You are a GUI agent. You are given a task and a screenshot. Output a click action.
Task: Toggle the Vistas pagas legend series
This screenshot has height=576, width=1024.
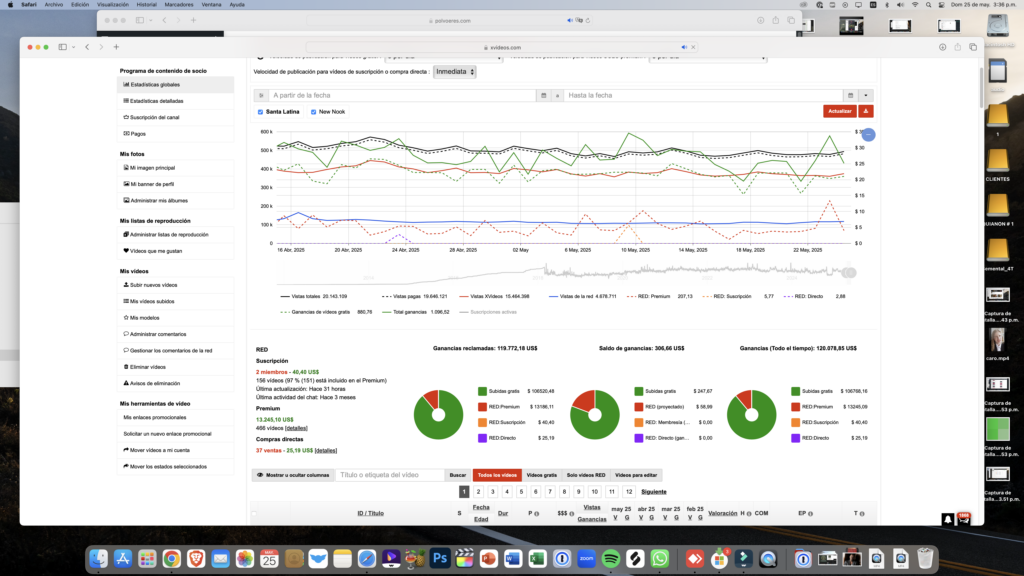pos(414,296)
